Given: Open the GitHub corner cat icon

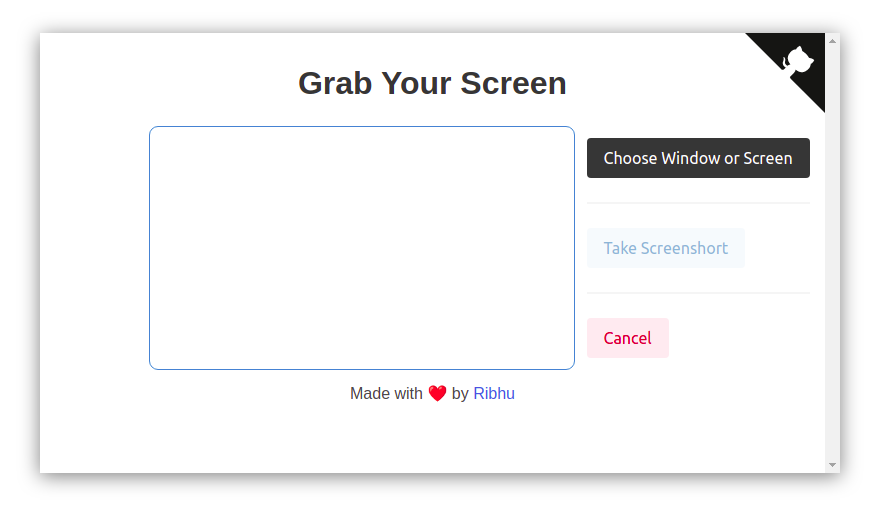Looking at the screenshot, I should coord(797,60).
